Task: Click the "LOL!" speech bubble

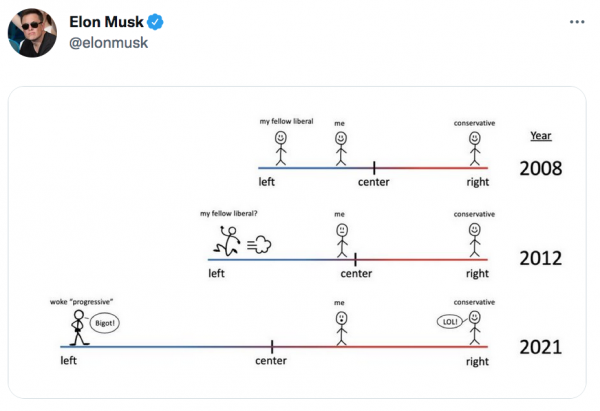Action: (x=450, y=322)
